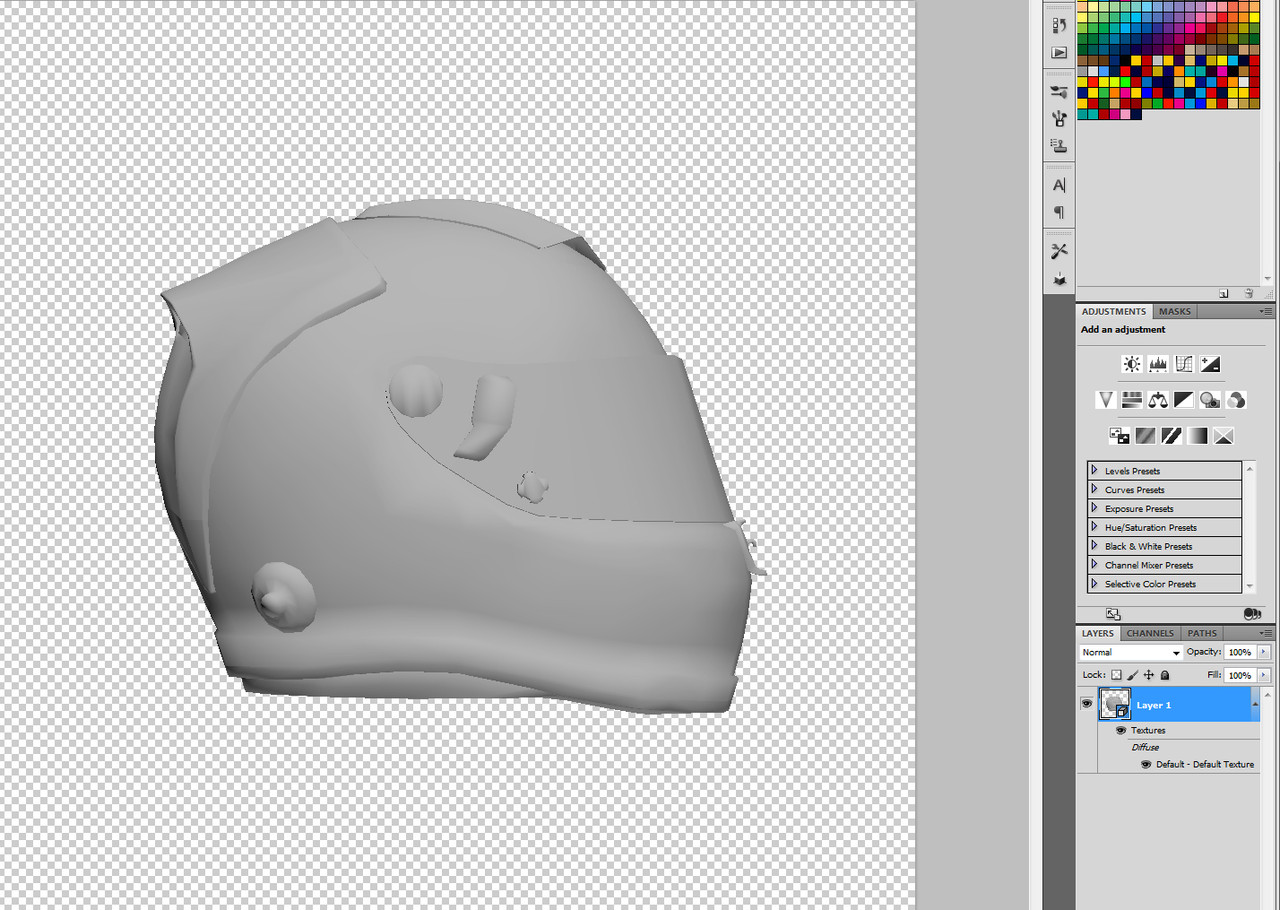Collapse Layer 1 texture list arrow
Image resolution: width=1280 pixels, height=910 pixels.
tap(1256, 704)
